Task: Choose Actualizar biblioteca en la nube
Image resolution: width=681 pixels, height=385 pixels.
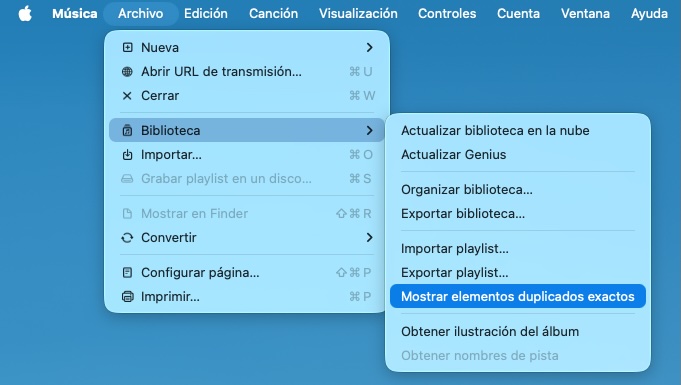Action: point(518,130)
